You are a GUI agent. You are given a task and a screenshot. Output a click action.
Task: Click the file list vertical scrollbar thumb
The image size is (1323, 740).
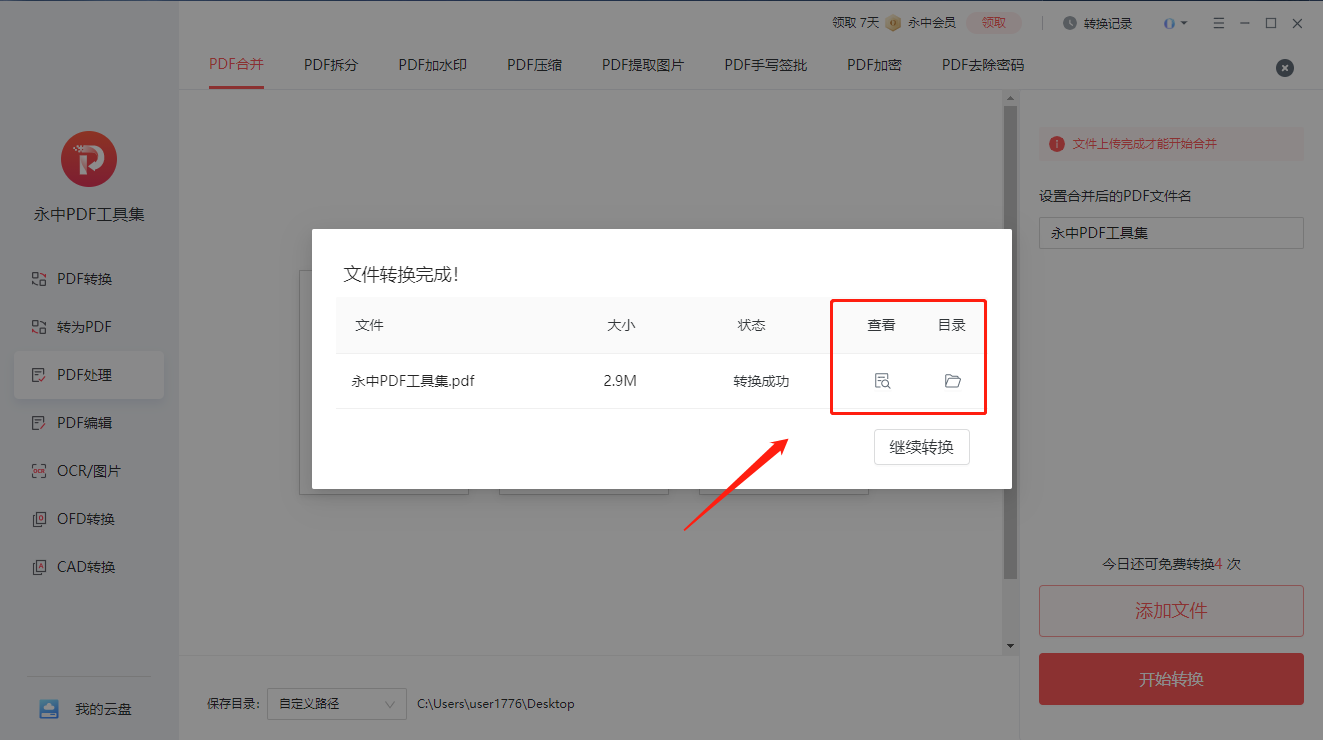pos(1010,343)
